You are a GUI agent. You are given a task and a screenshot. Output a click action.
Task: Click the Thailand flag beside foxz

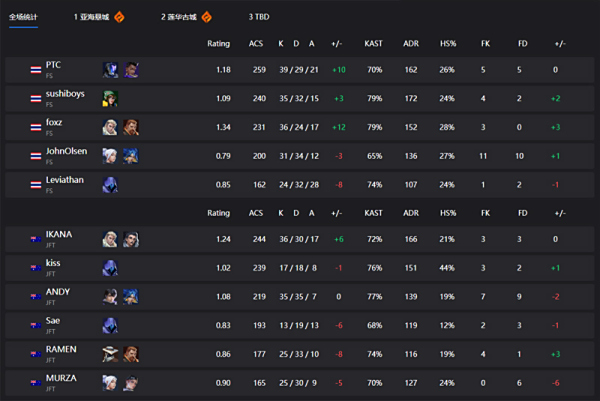click(x=36, y=127)
